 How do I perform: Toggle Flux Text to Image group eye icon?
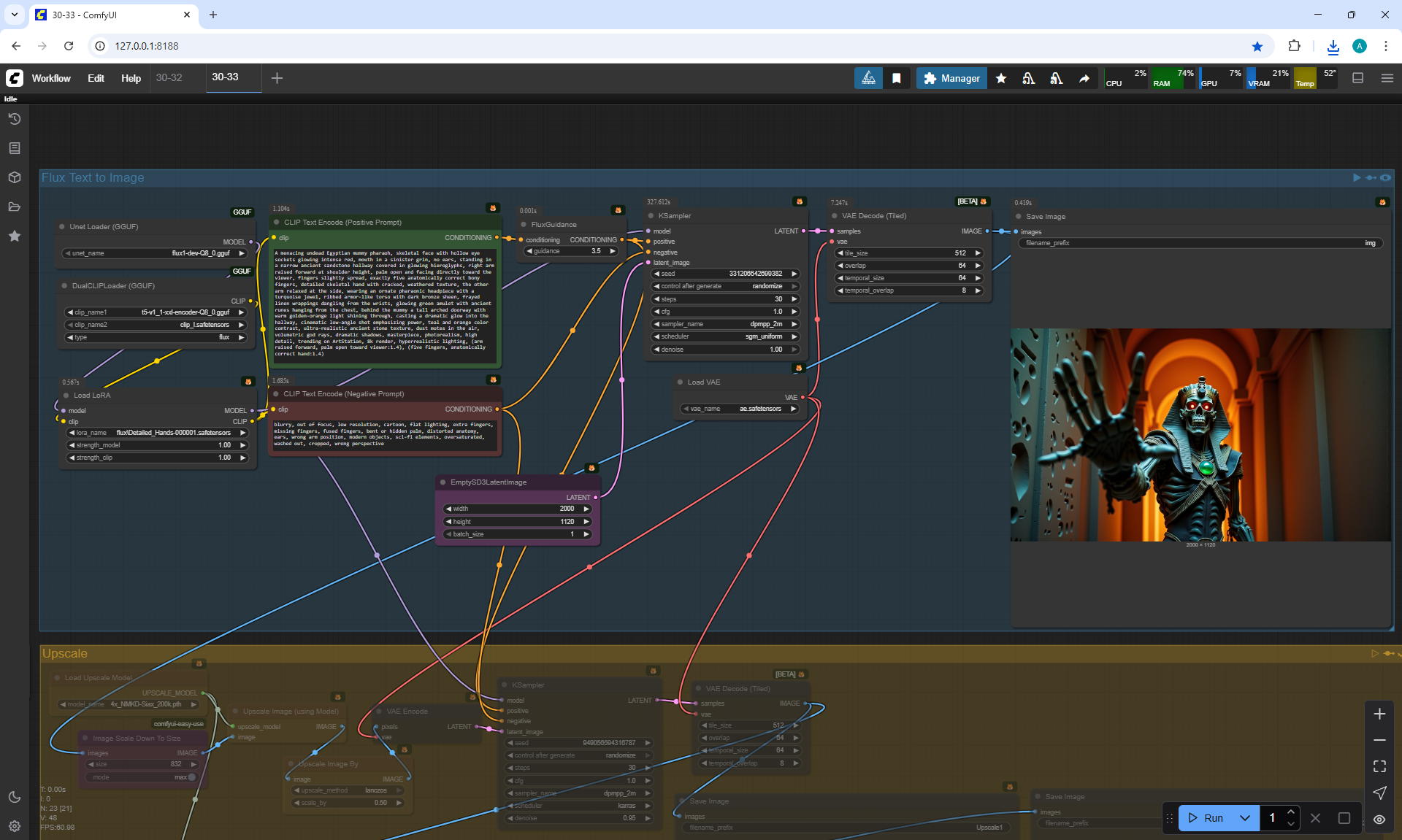(x=1385, y=177)
